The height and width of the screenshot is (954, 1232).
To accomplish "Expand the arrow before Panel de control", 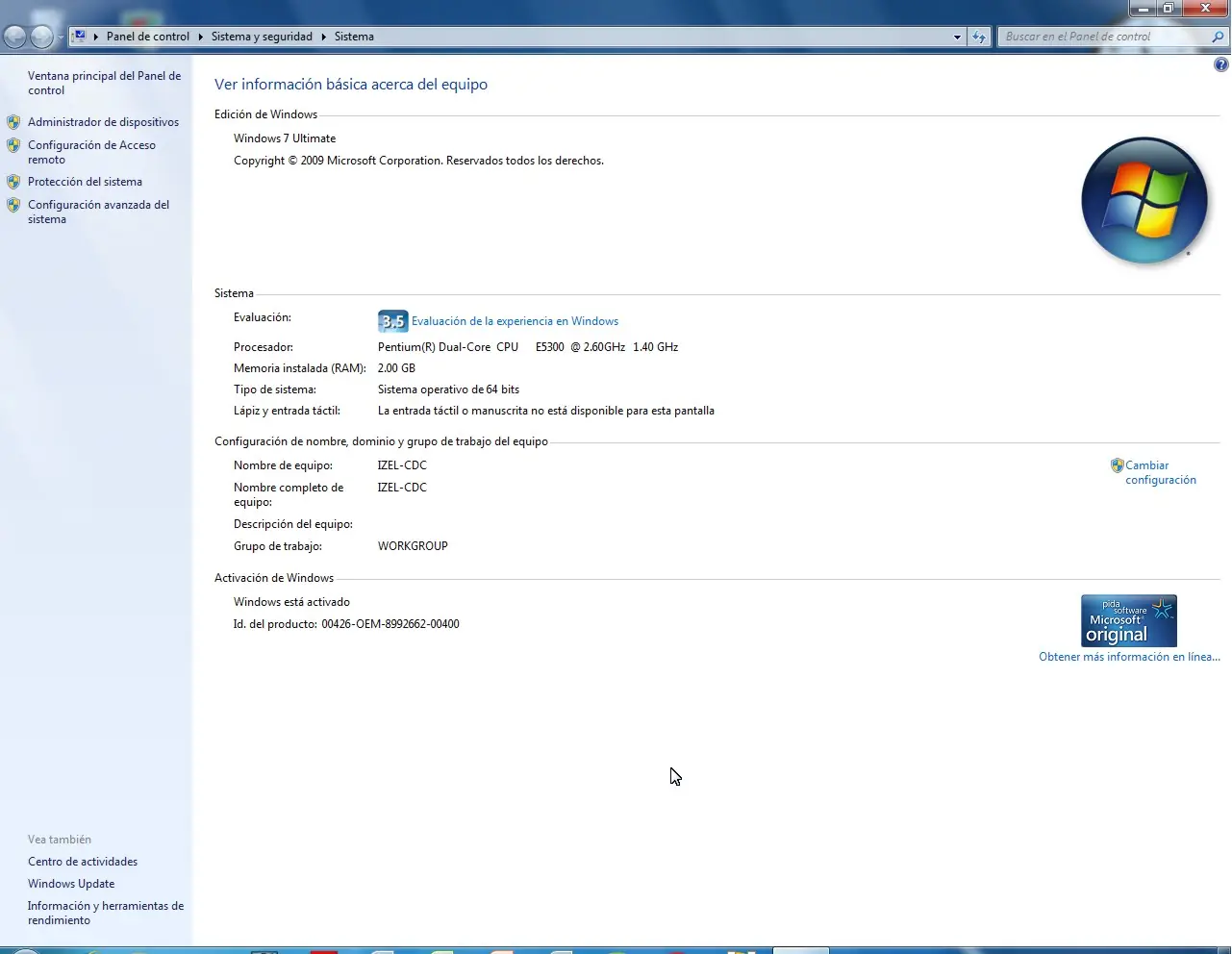I will point(96,37).
